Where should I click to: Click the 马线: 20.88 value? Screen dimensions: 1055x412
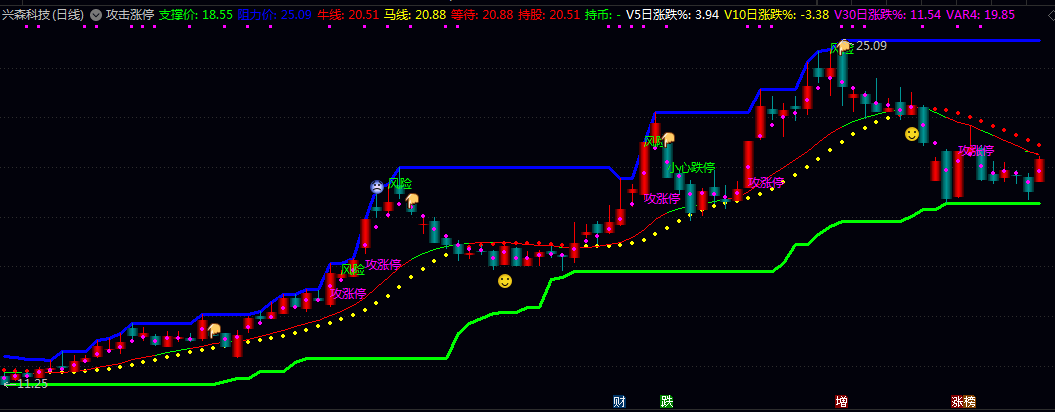[x=414, y=14]
